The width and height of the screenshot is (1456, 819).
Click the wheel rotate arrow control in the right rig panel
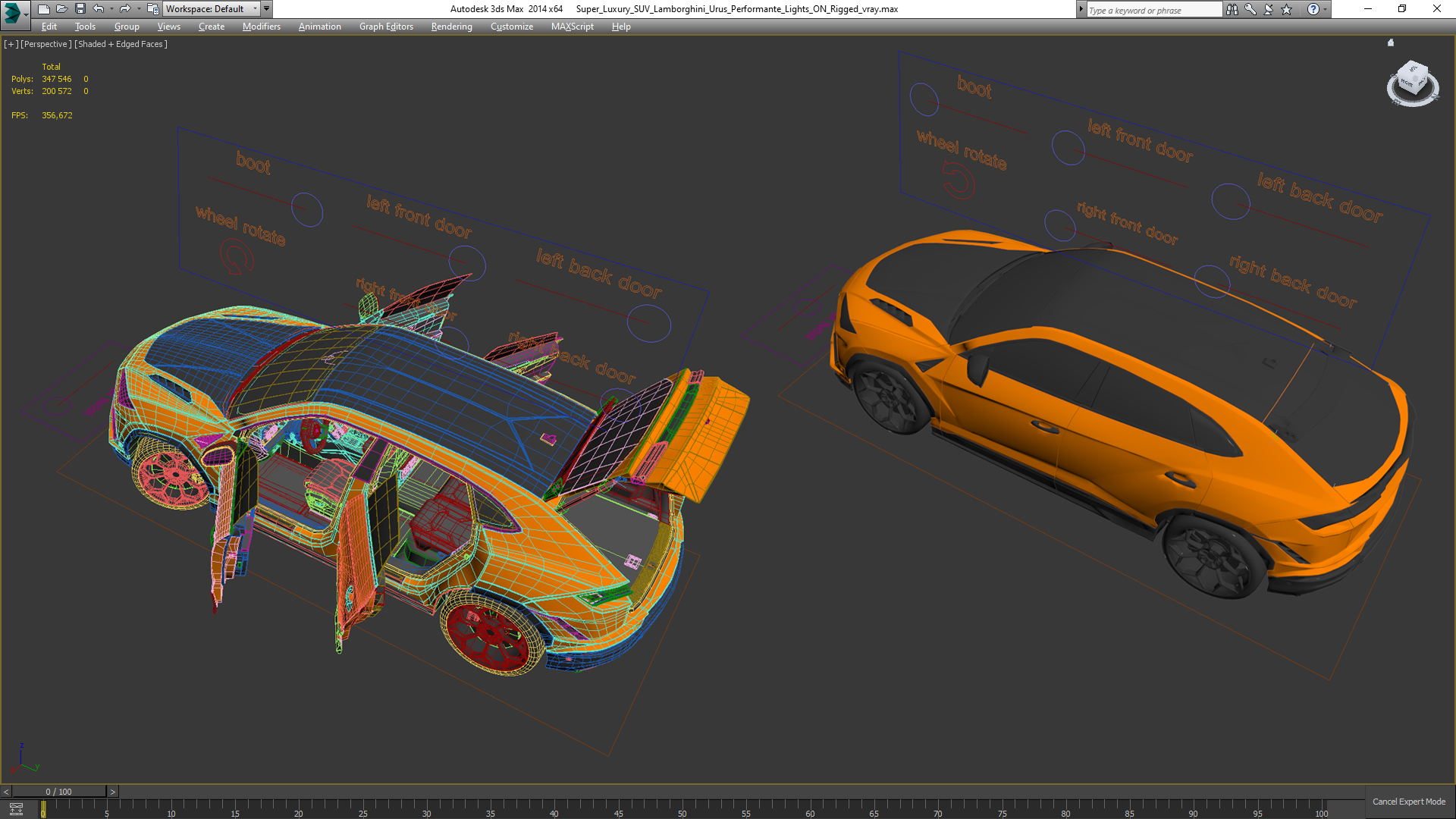959,182
